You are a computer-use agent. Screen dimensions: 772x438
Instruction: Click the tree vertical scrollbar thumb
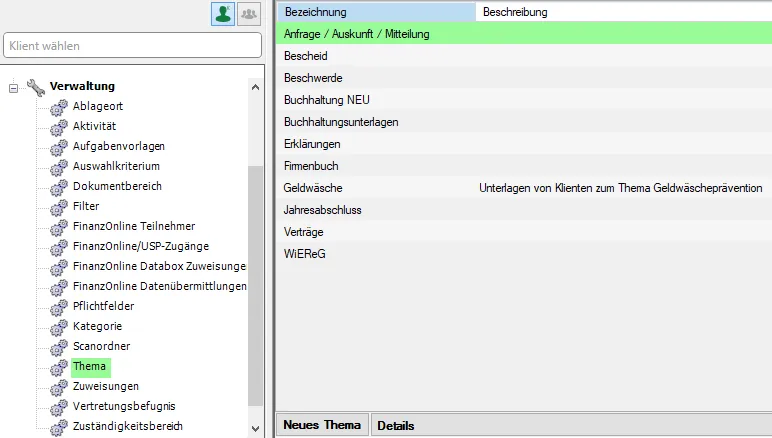click(255, 286)
